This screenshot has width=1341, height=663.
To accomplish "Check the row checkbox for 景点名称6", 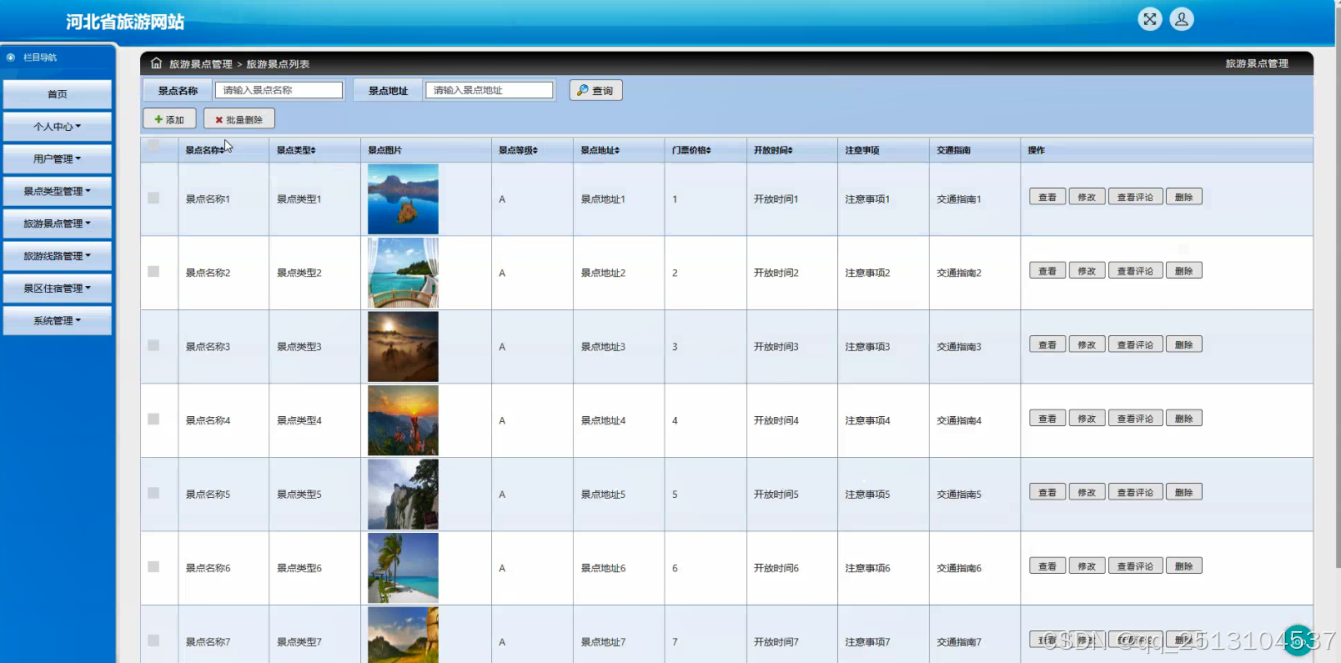I will point(153,566).
